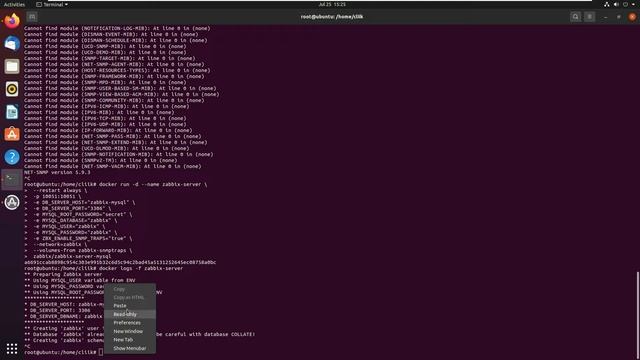640x360 pixels.
Task: Close the terminal window
Action: 632,17
